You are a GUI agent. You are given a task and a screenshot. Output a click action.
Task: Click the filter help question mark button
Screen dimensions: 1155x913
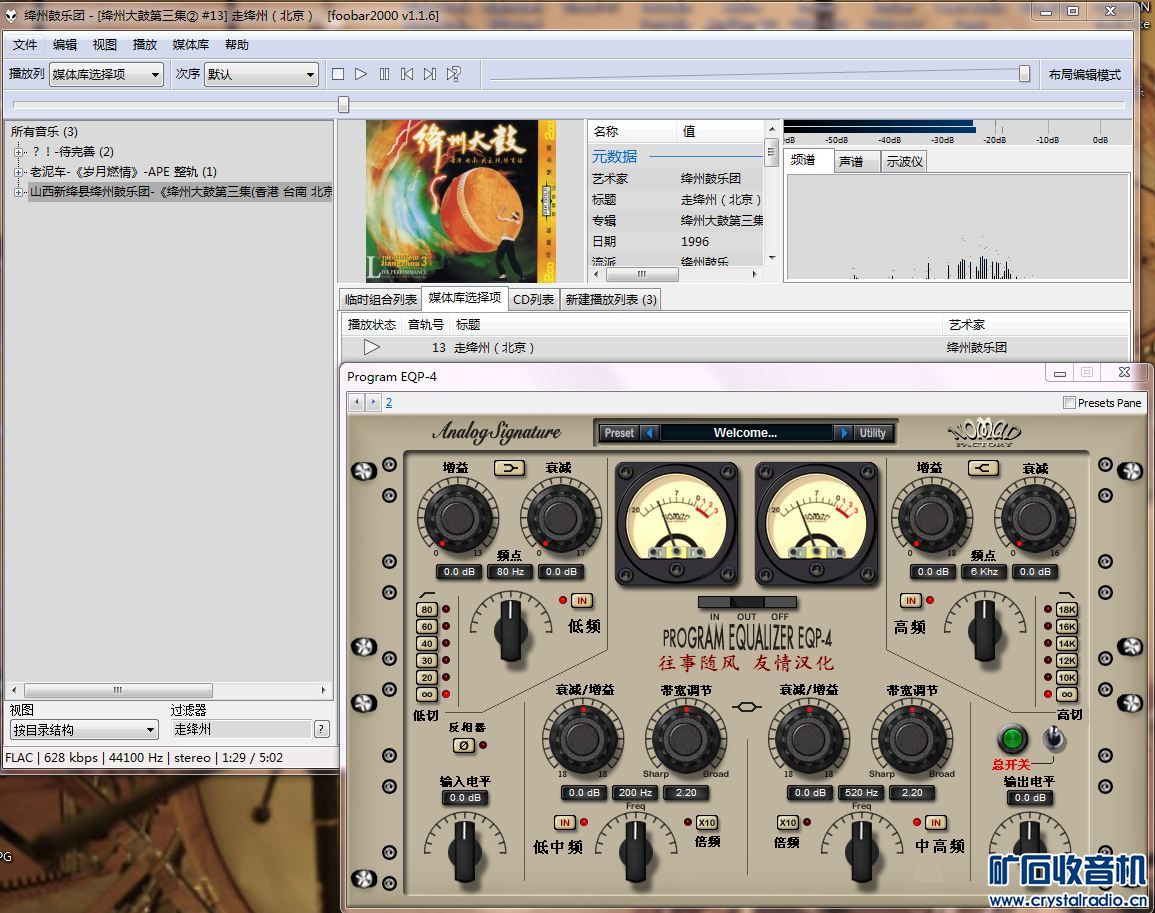pyautogui.click(x=321, y=730)
